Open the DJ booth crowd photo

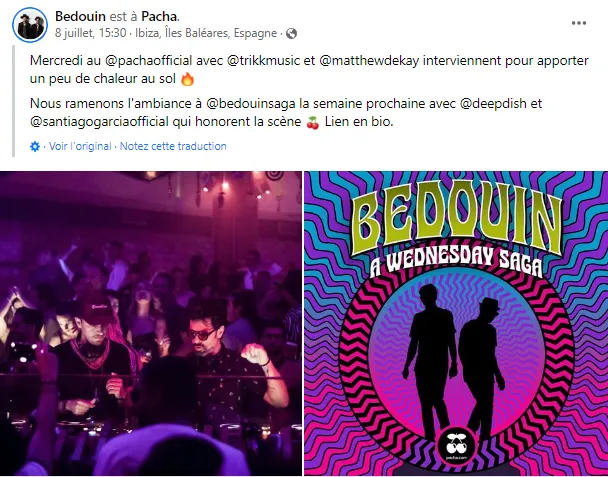point(150,323)
